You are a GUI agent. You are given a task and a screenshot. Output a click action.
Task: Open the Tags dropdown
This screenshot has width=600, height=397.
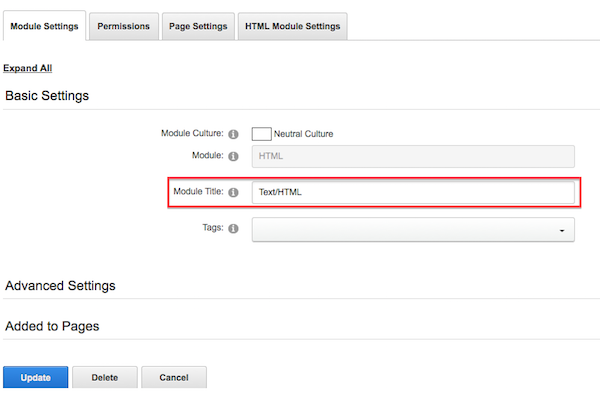tap(413, 229)
